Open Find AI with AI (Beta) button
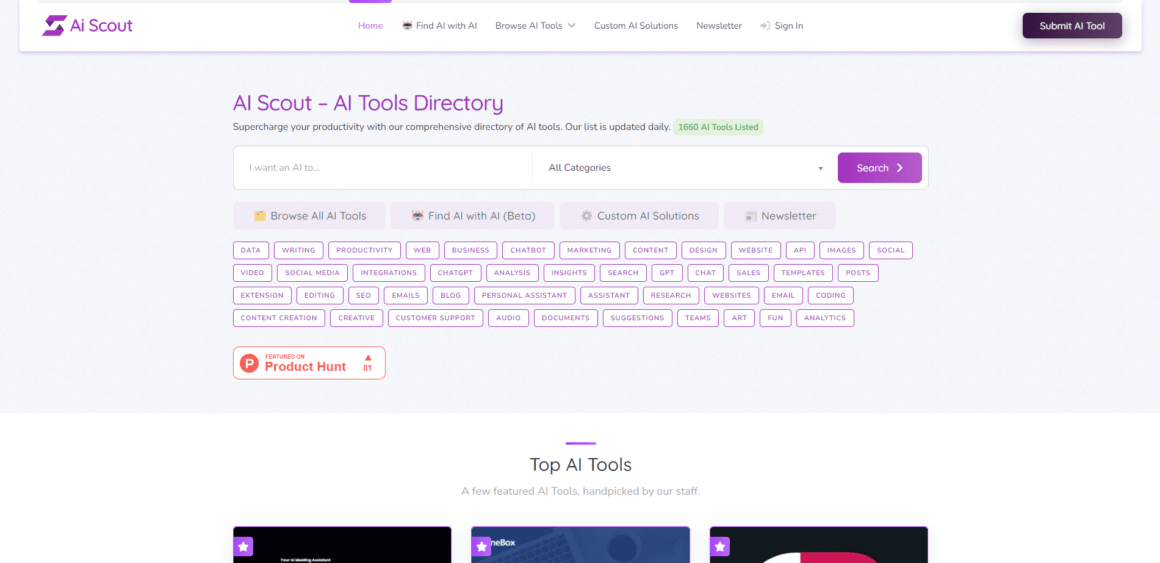1160x563 pixels. click(472, 216)
